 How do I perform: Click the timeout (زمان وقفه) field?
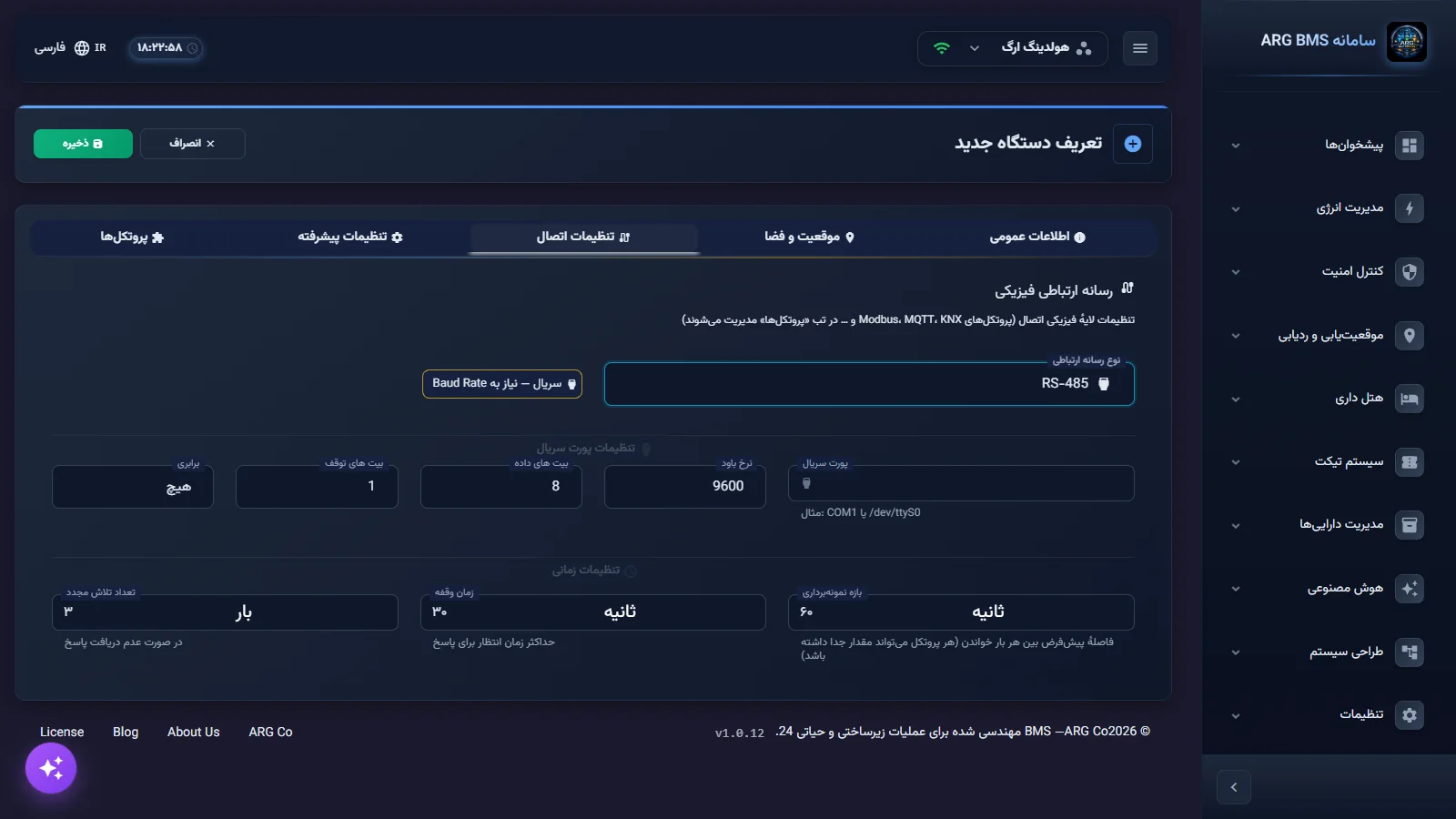[x=593, y=612]
